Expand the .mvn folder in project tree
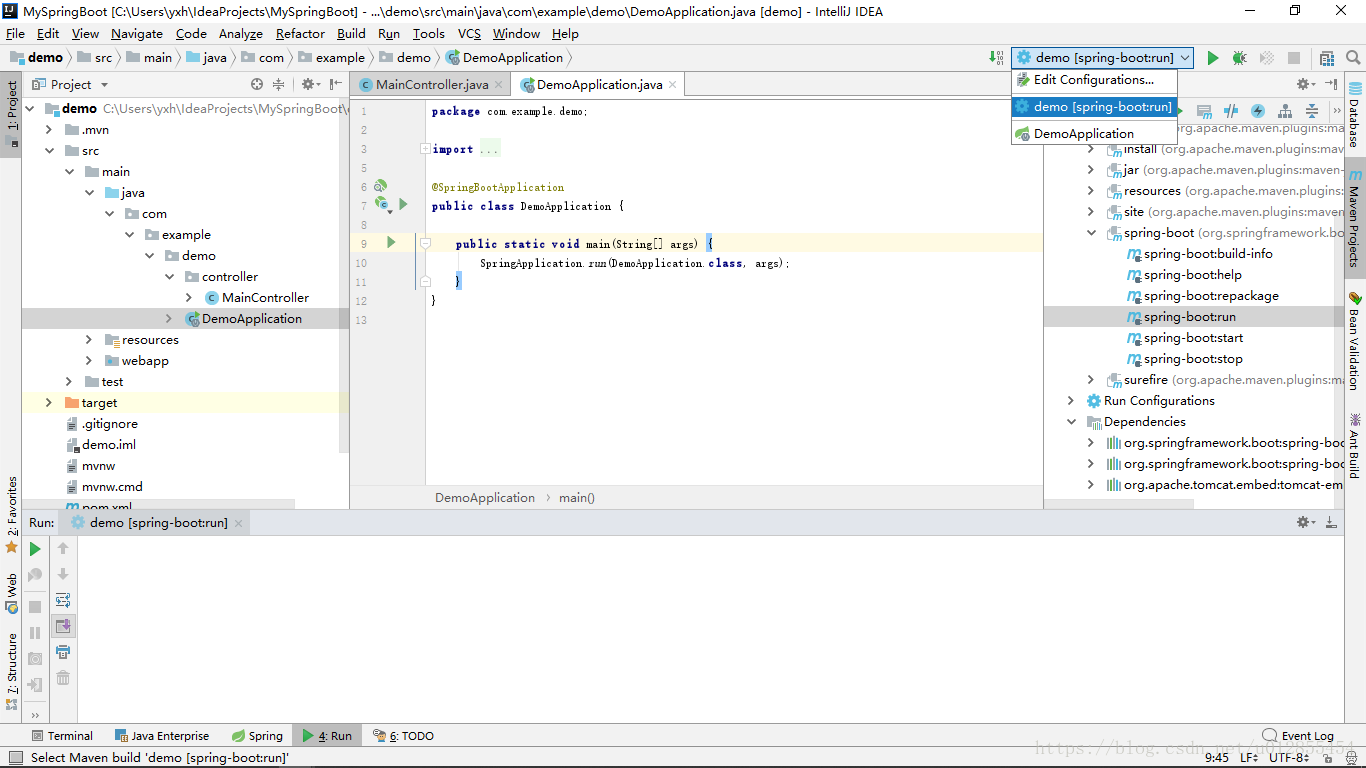This screenshot has width=1366, height=768. coord(48,130)
